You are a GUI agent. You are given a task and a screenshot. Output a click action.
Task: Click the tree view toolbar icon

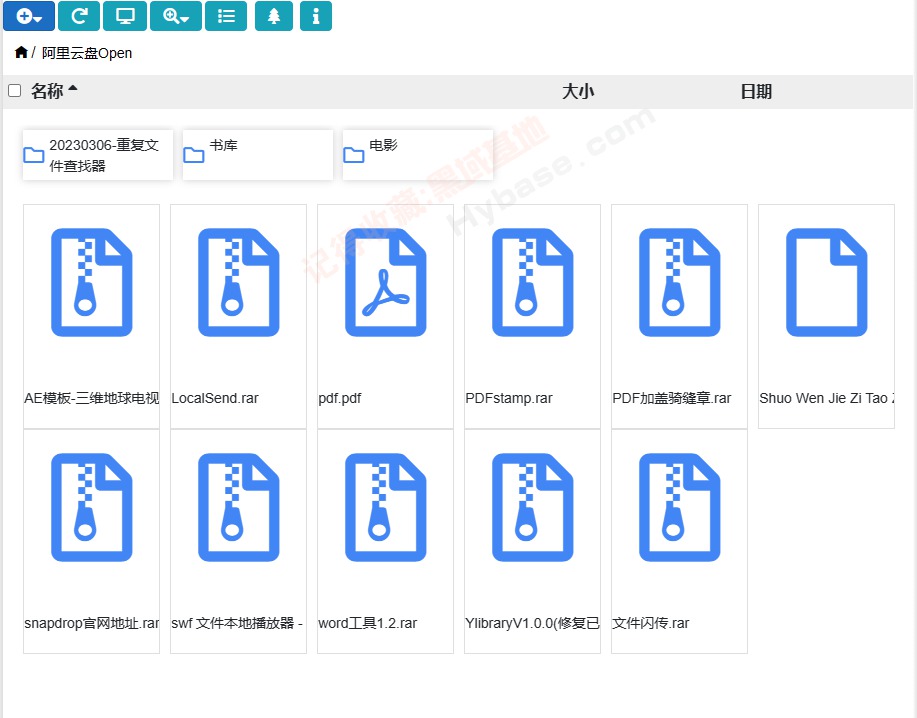coord(274,16)
